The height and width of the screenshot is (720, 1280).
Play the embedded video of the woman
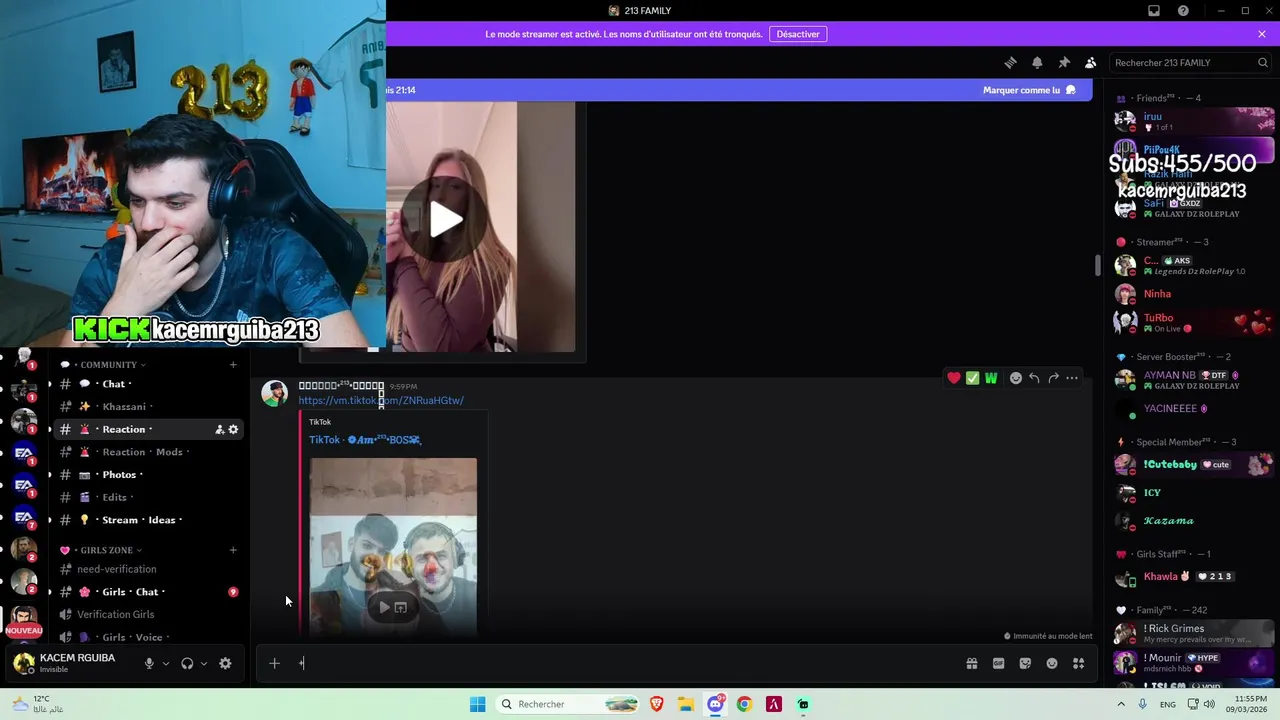click(x=446, y=220)
